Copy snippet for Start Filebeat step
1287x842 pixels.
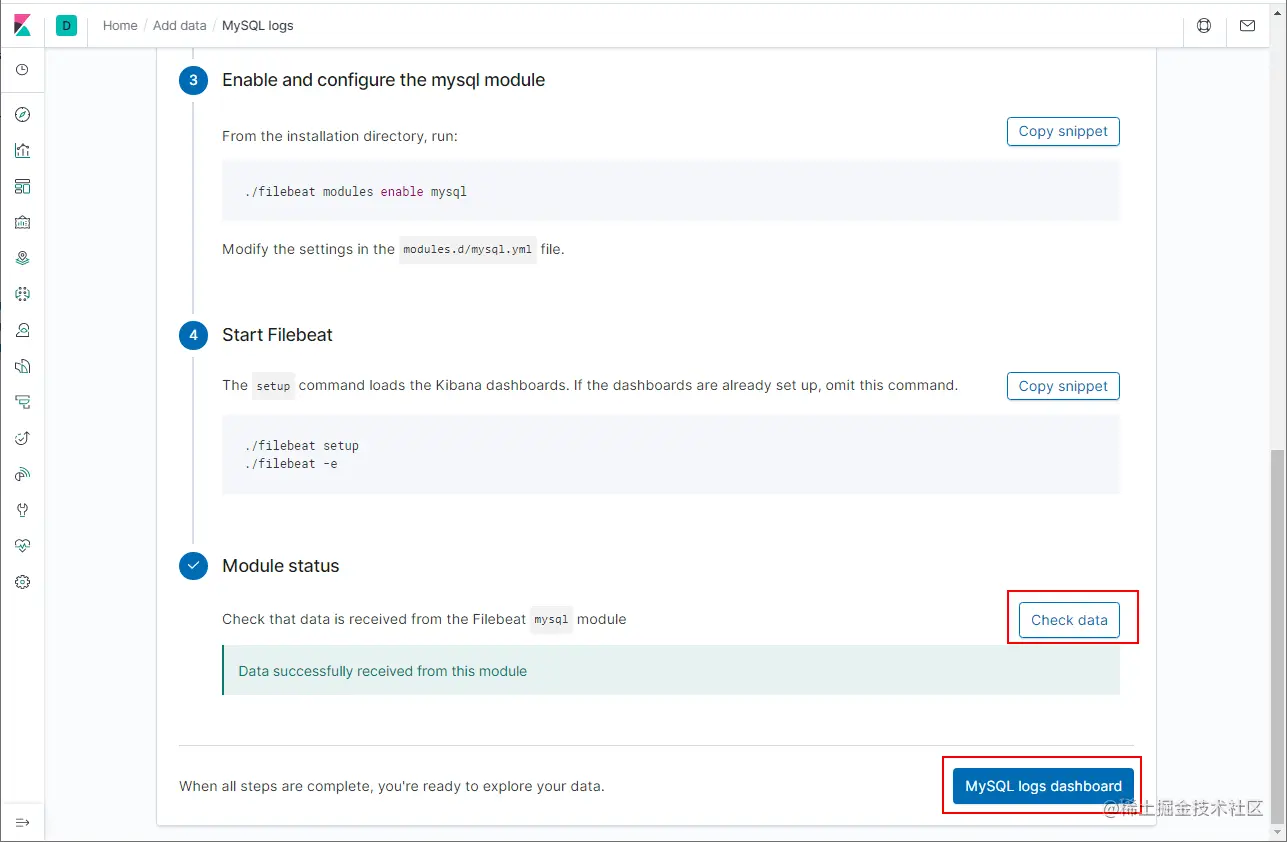[x=1063, y=386]
